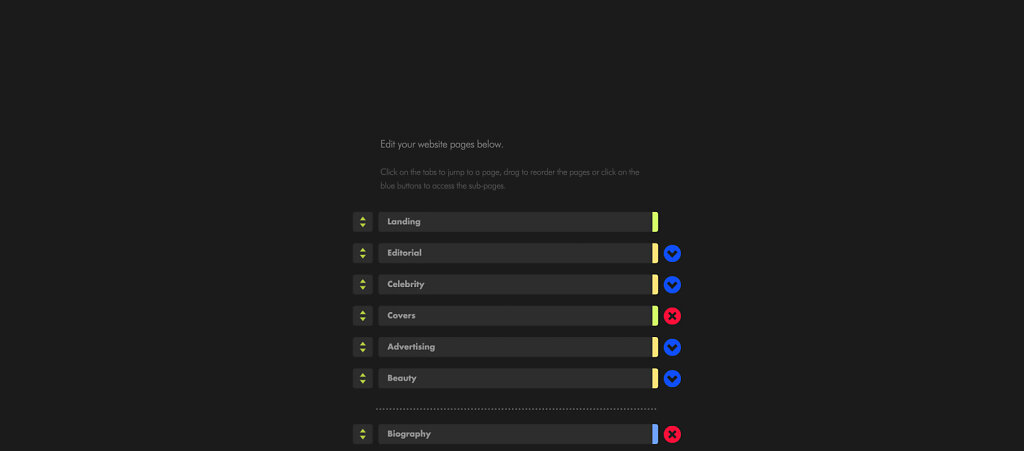Screen dimensions: 1024x451
Task: Click the blue color marker on Biography
Action: coord(655,434)
